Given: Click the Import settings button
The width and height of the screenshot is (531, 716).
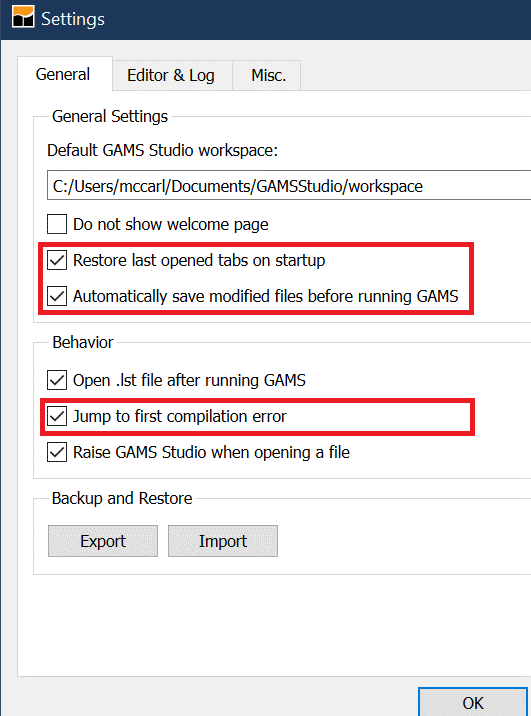Looking at the screenshot, I should (x=223, y=541).
